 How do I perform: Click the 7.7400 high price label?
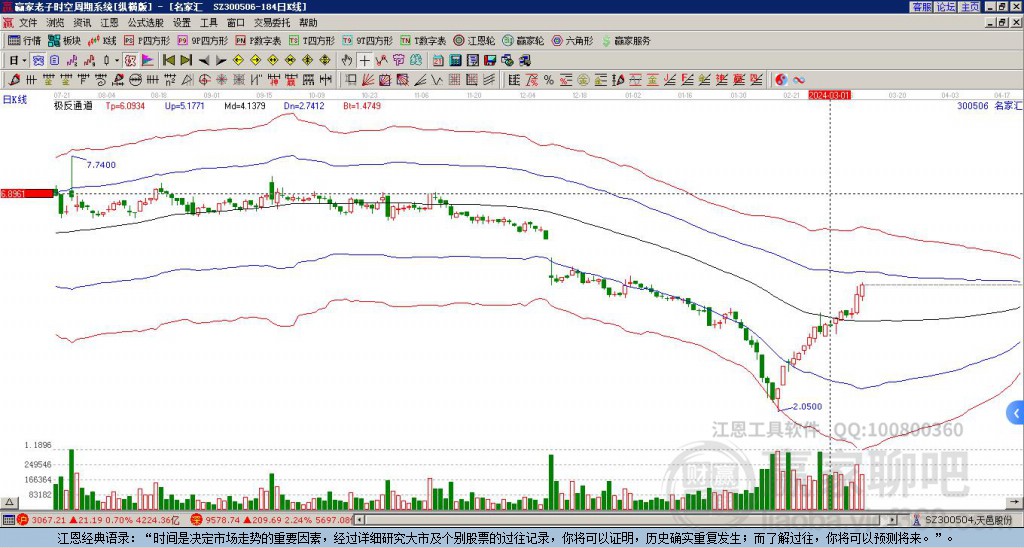(x=101, y=165)
